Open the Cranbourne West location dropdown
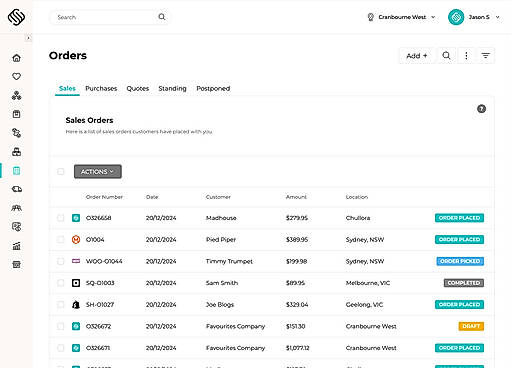This screenshot has height=368, width=511. point(402,17)
